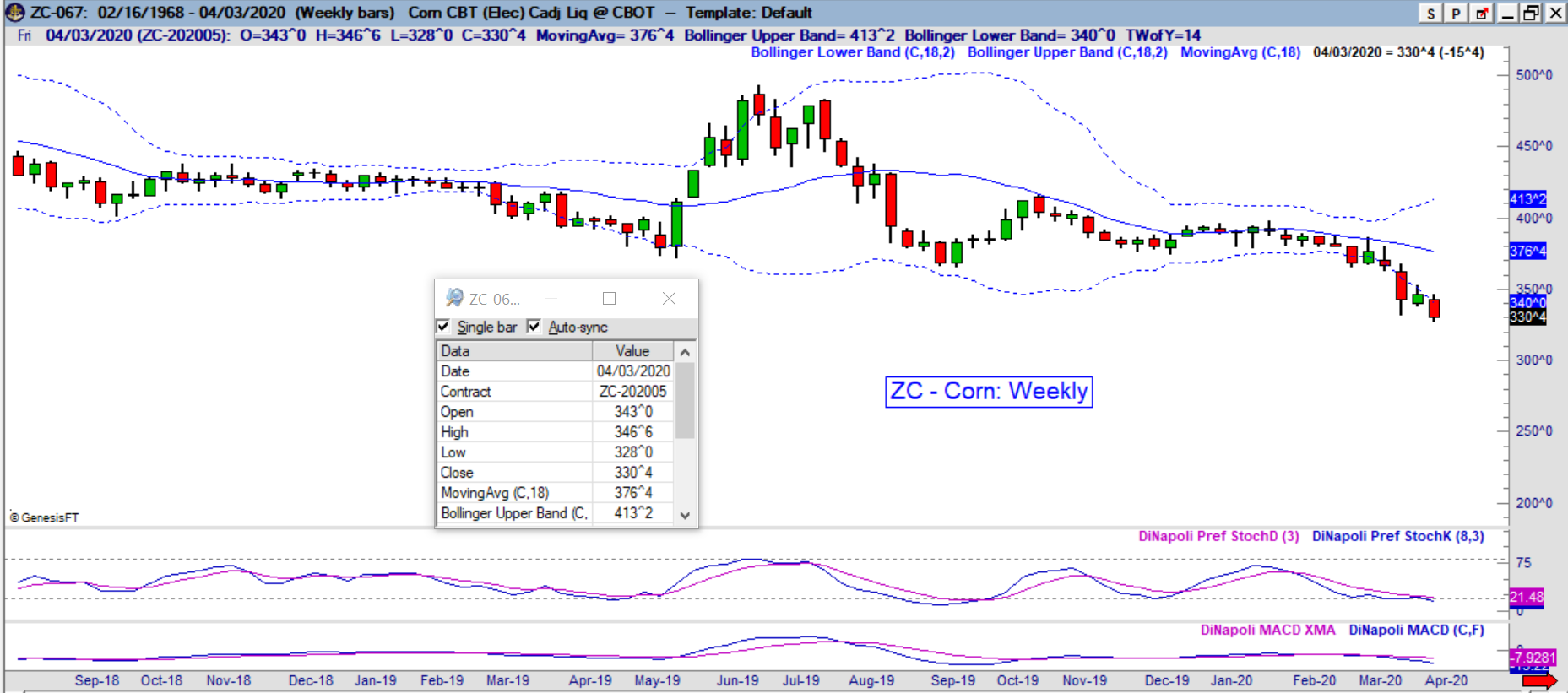Screen dimensions: 1568x693
Task: Click the MovingAvg (C,18) chart legend label
Action: pyautogui.click(x=1240, y=52)
